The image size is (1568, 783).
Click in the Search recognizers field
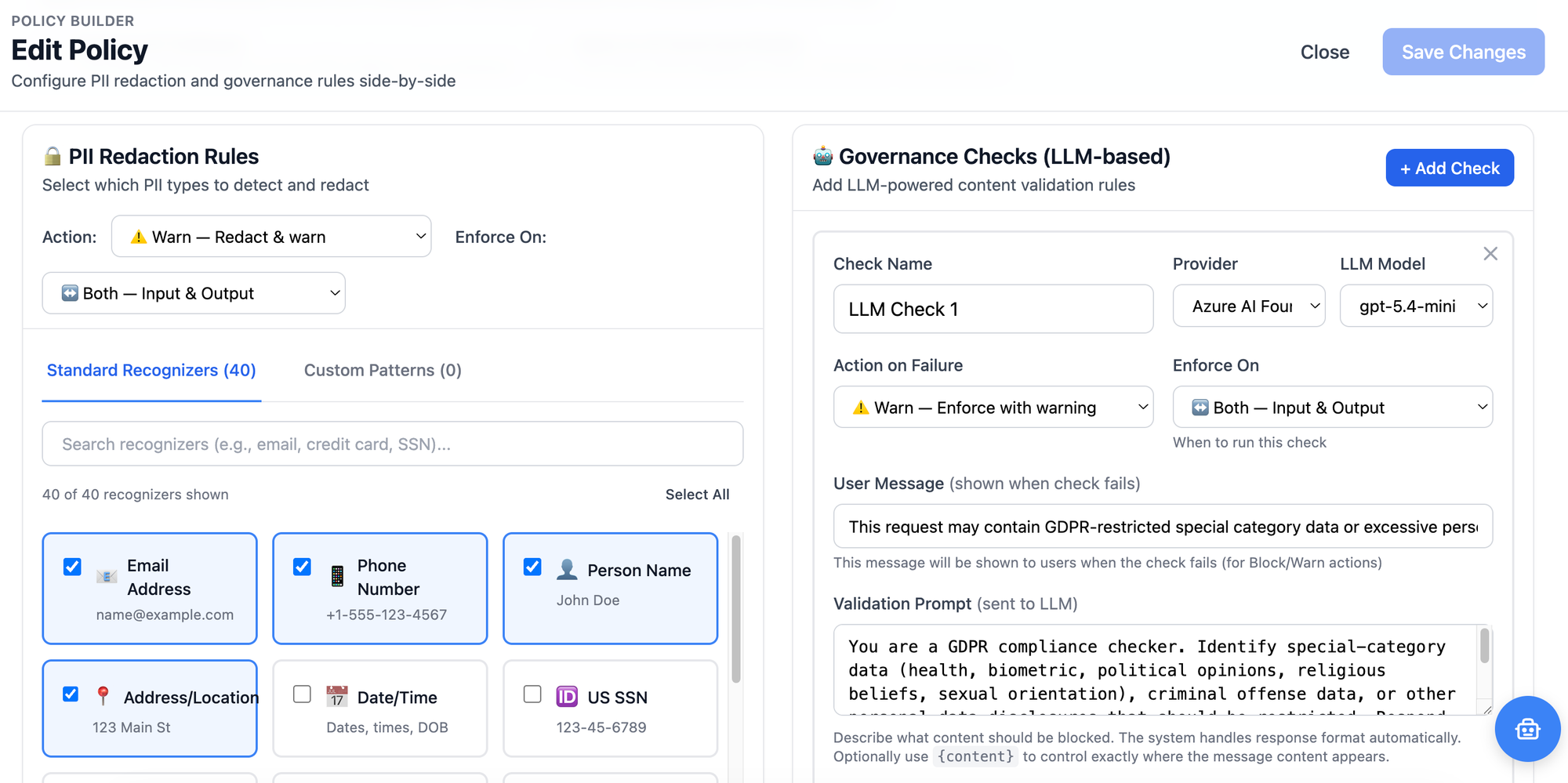click(x=392, y=444)
